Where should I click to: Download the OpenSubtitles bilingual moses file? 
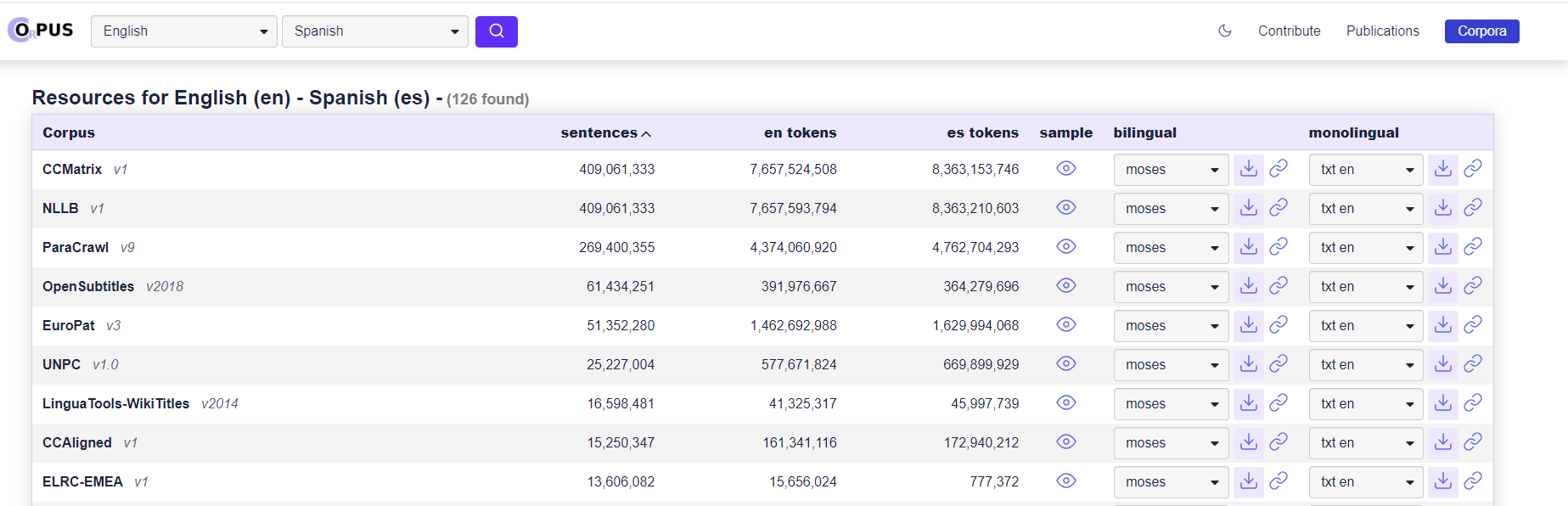tap(1248, 286)
